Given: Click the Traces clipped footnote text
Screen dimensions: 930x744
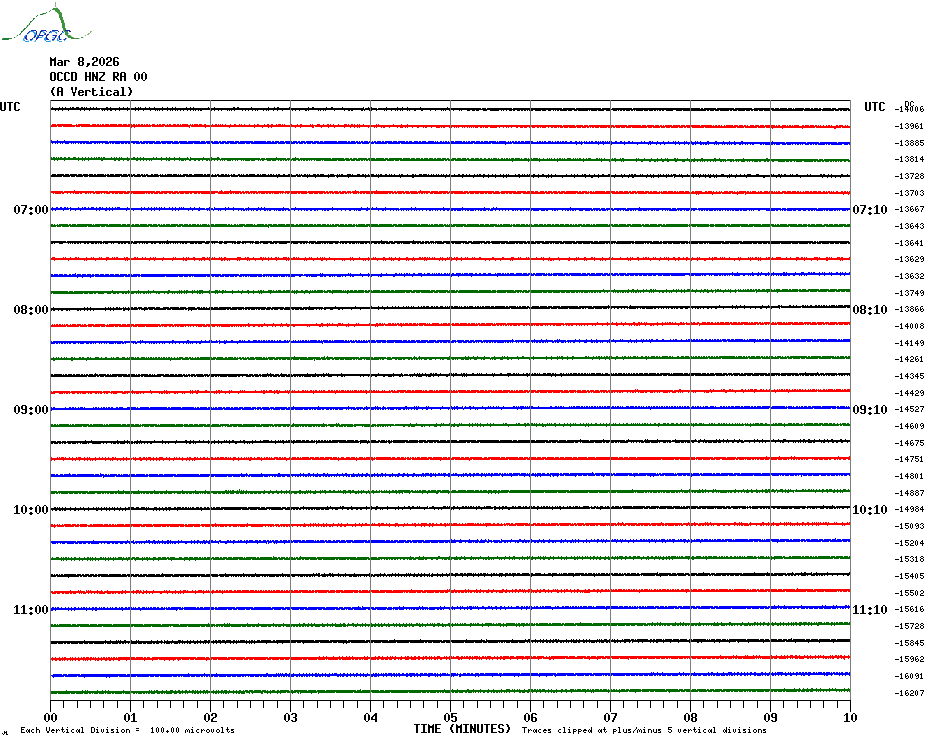Looking at the screenshot, I should click(644, 730).
